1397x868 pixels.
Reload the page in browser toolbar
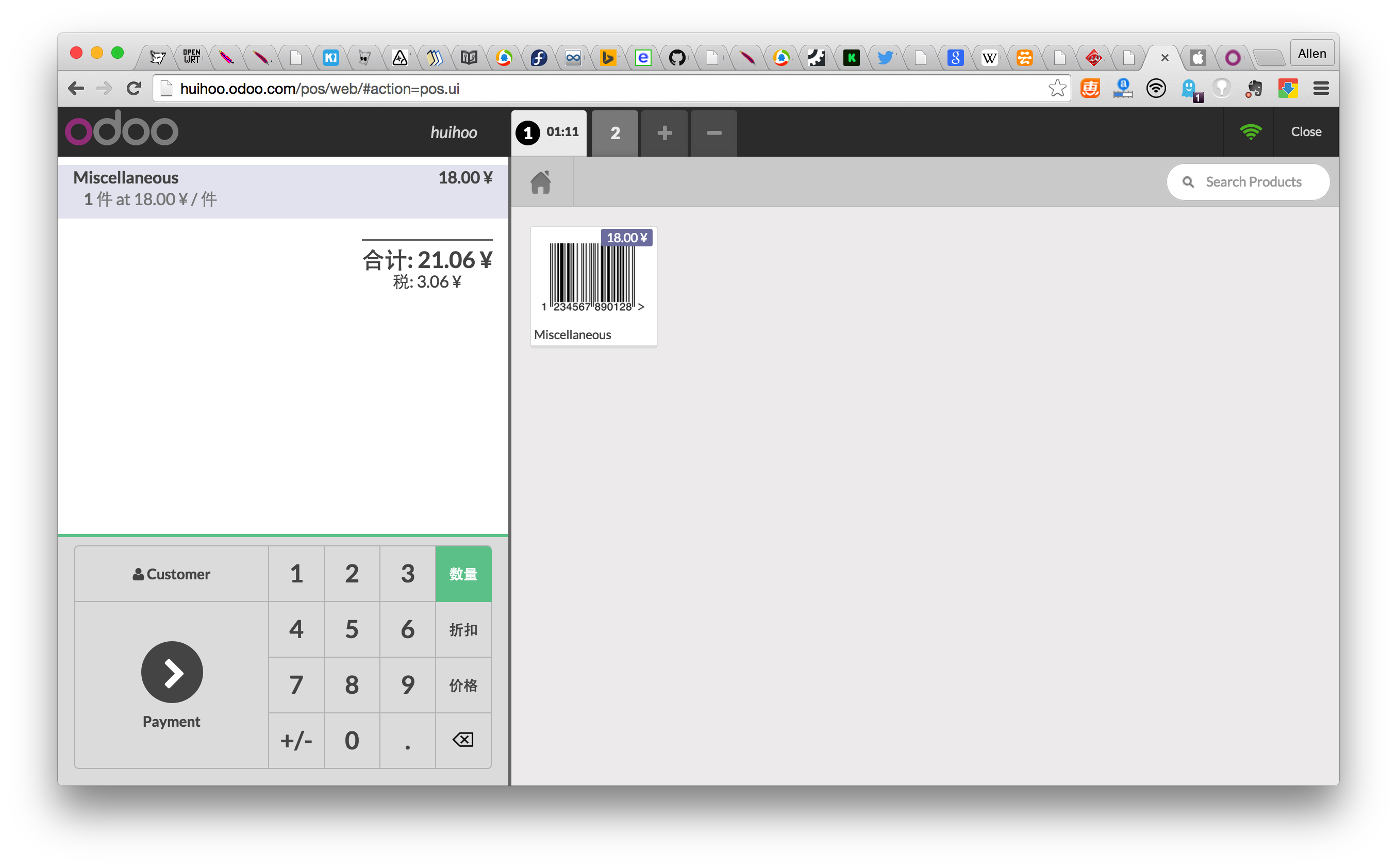(134, 89)
